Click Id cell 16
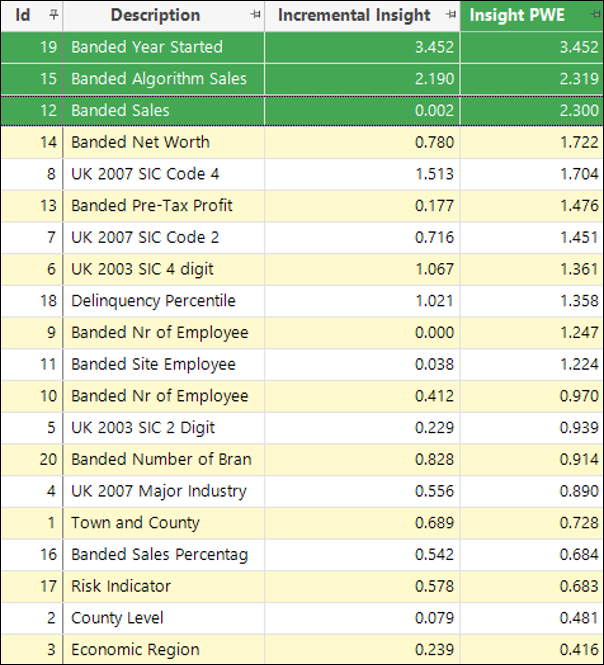The height and width of the screenshot is (665, 604). (32, 554)
